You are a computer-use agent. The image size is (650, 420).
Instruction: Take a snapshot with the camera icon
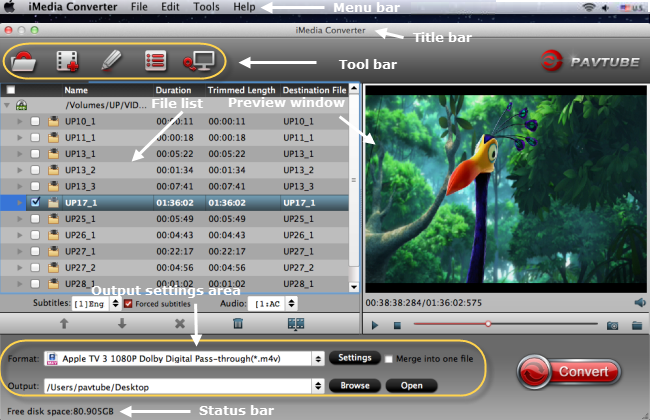(x=612, y=325)
